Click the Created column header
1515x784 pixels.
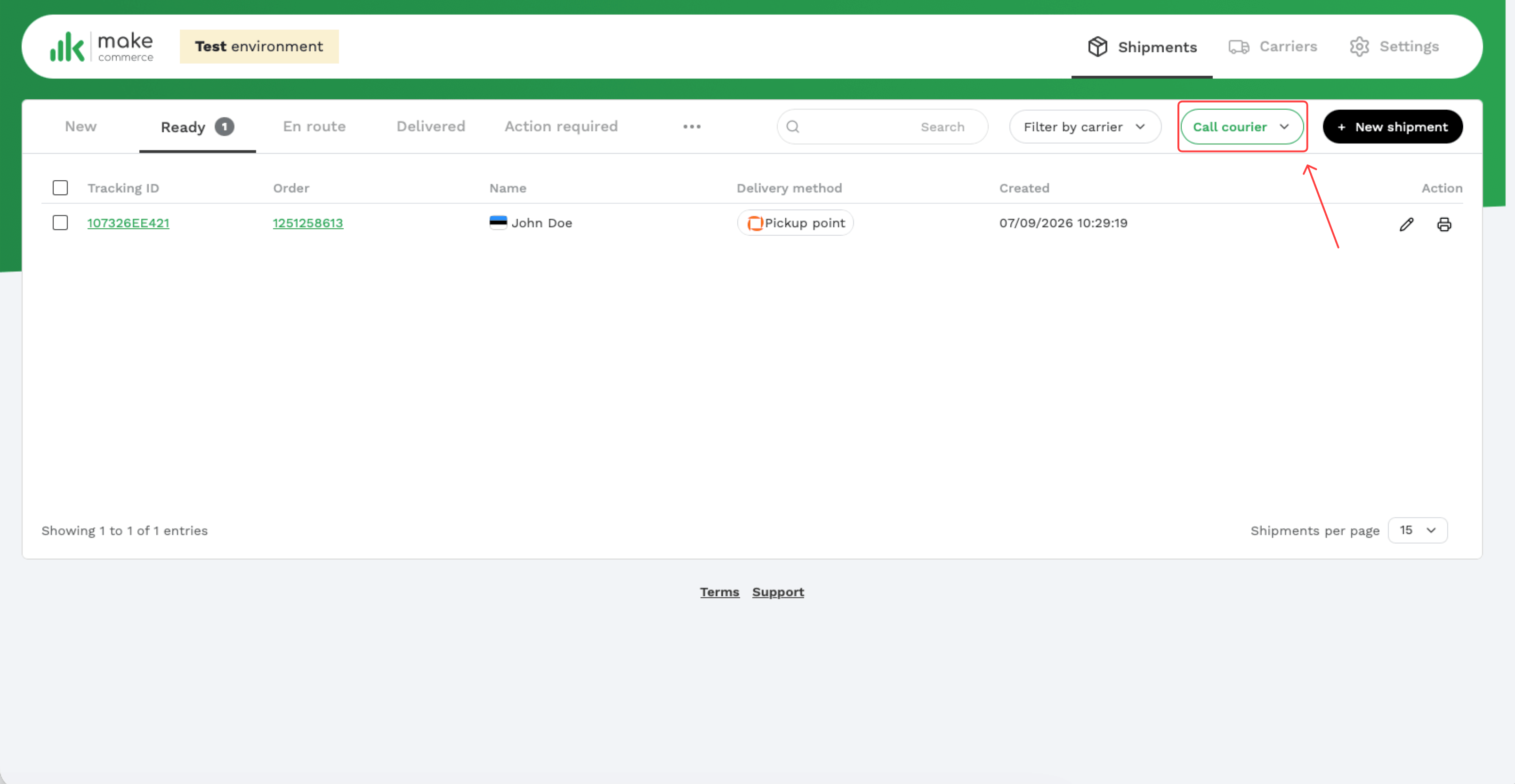tap(1024, 188)
